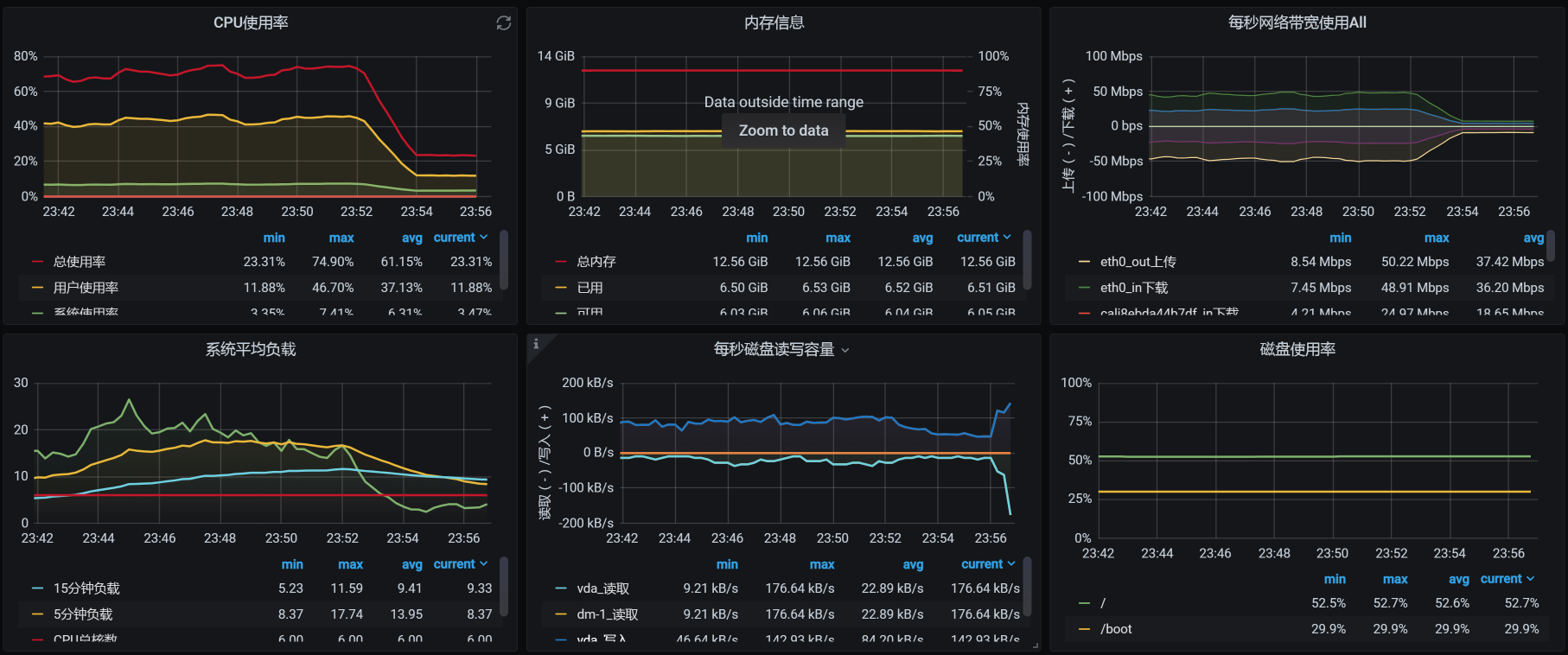The height and width of the screenshot is (655, 1568).
Task: Click the max column header in the CPU使用率 legend
Action: (341, 238)
